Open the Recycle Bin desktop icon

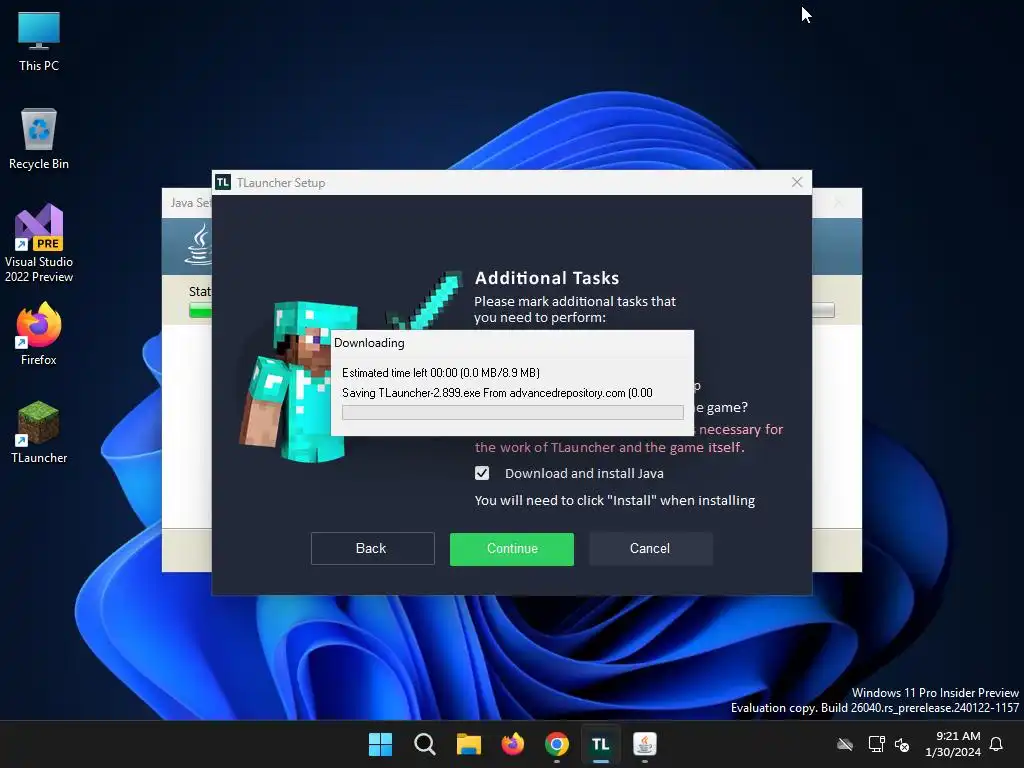click(x=39, y=139)
